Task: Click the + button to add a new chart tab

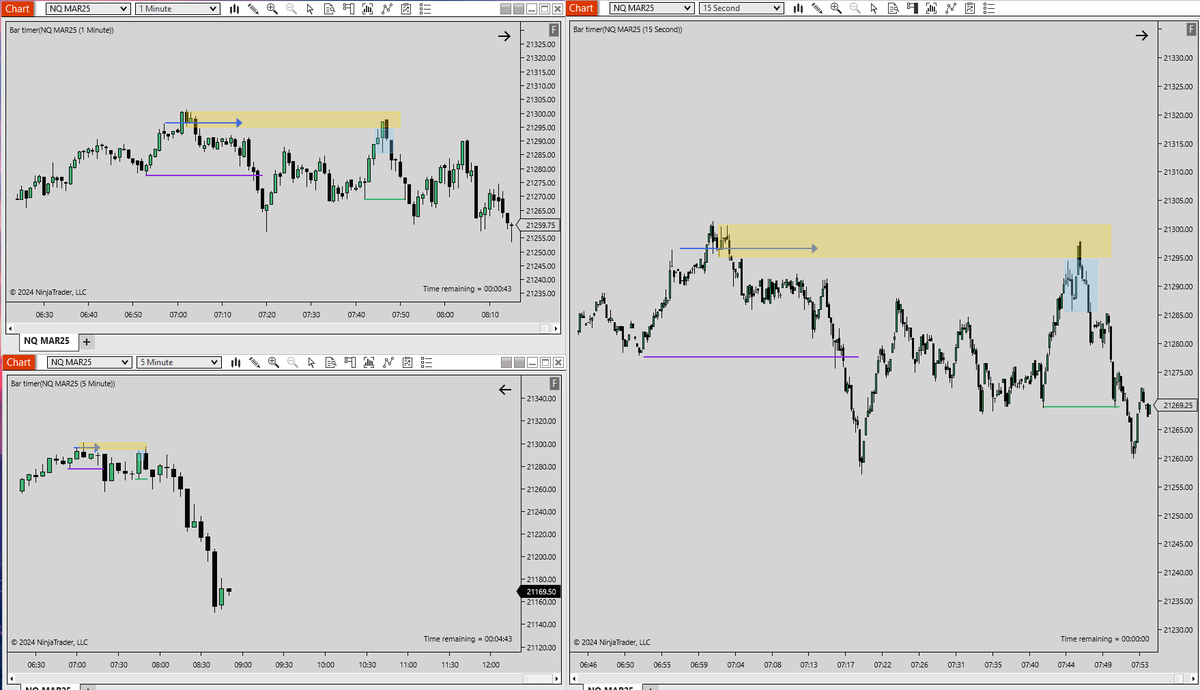Action: 86,341
